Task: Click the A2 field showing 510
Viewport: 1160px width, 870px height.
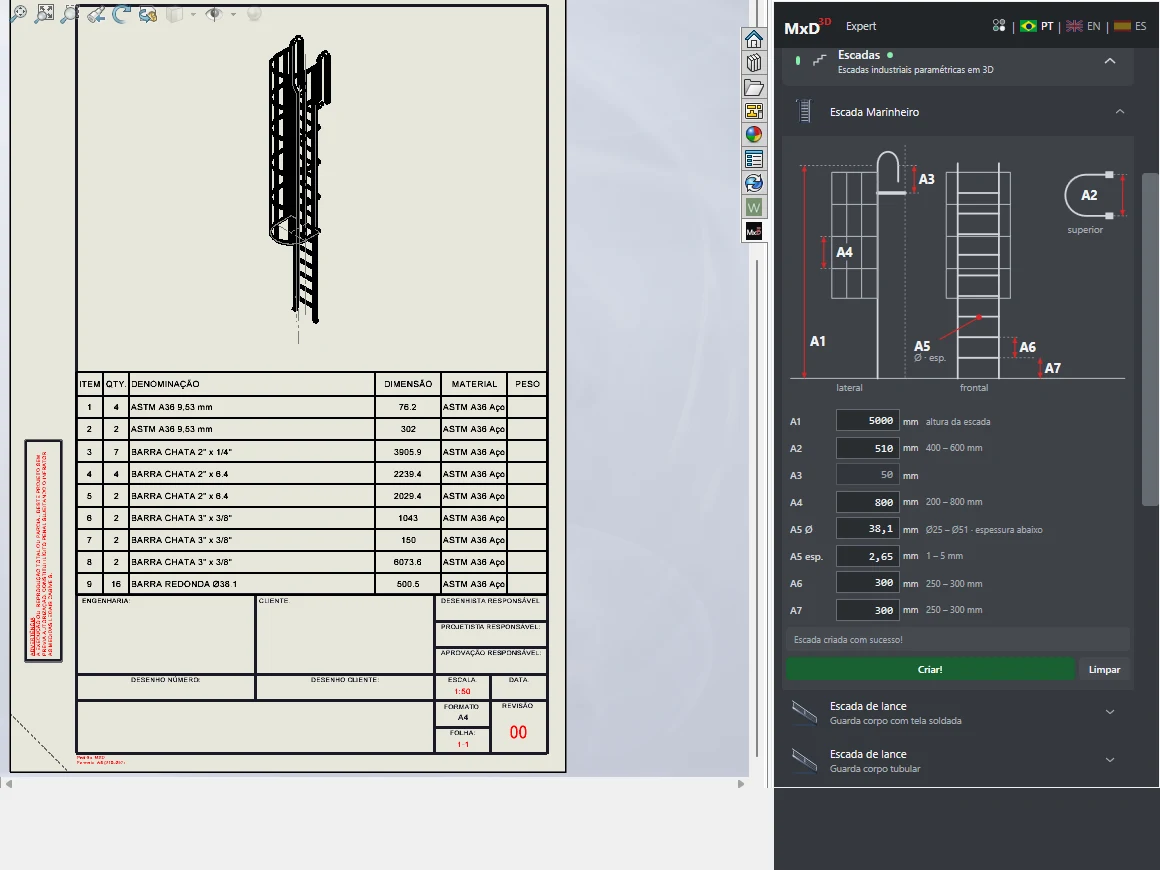Action: point(868,448)
